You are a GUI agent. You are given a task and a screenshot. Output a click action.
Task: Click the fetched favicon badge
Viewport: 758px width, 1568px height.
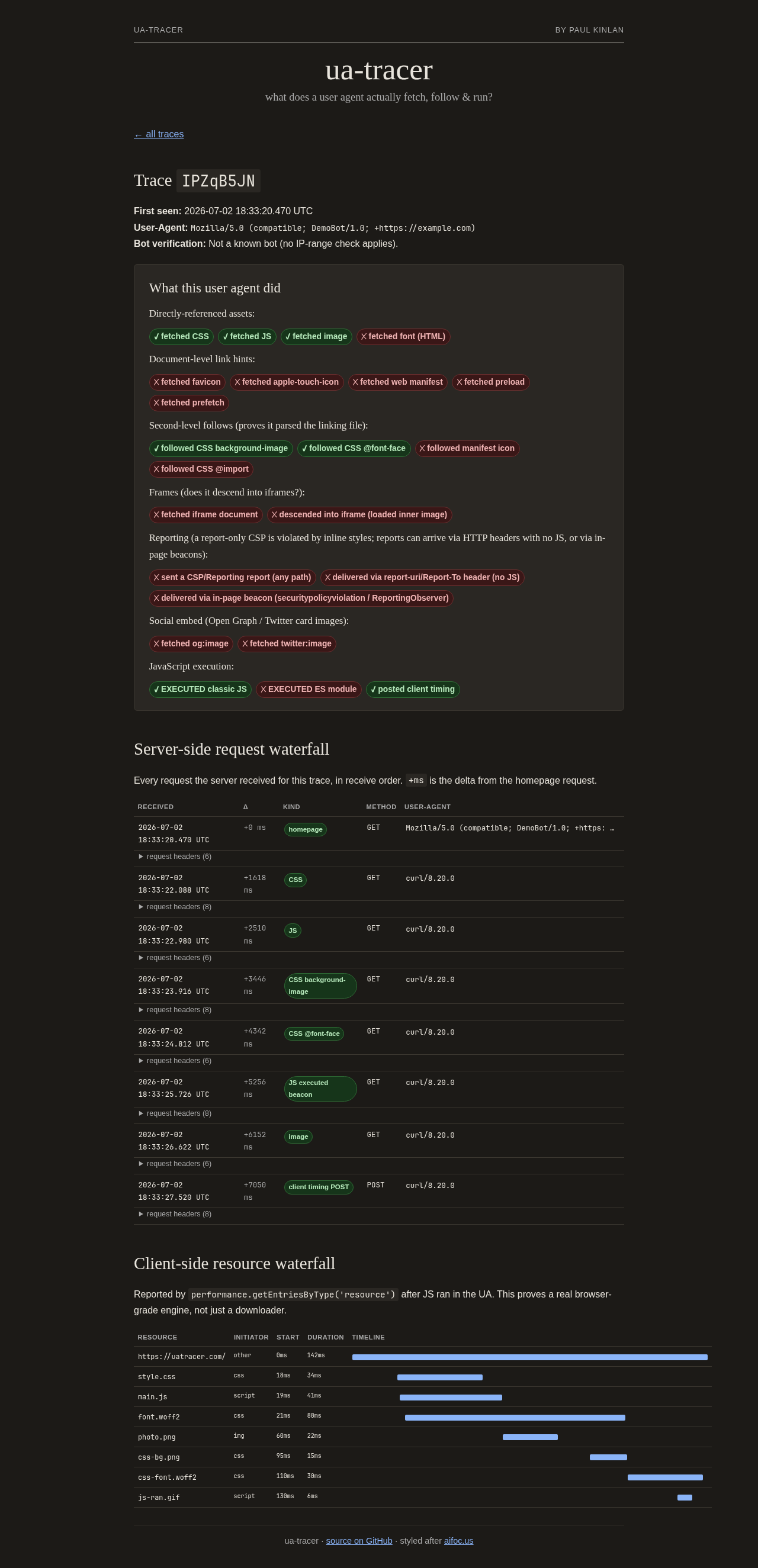[188, 382]
